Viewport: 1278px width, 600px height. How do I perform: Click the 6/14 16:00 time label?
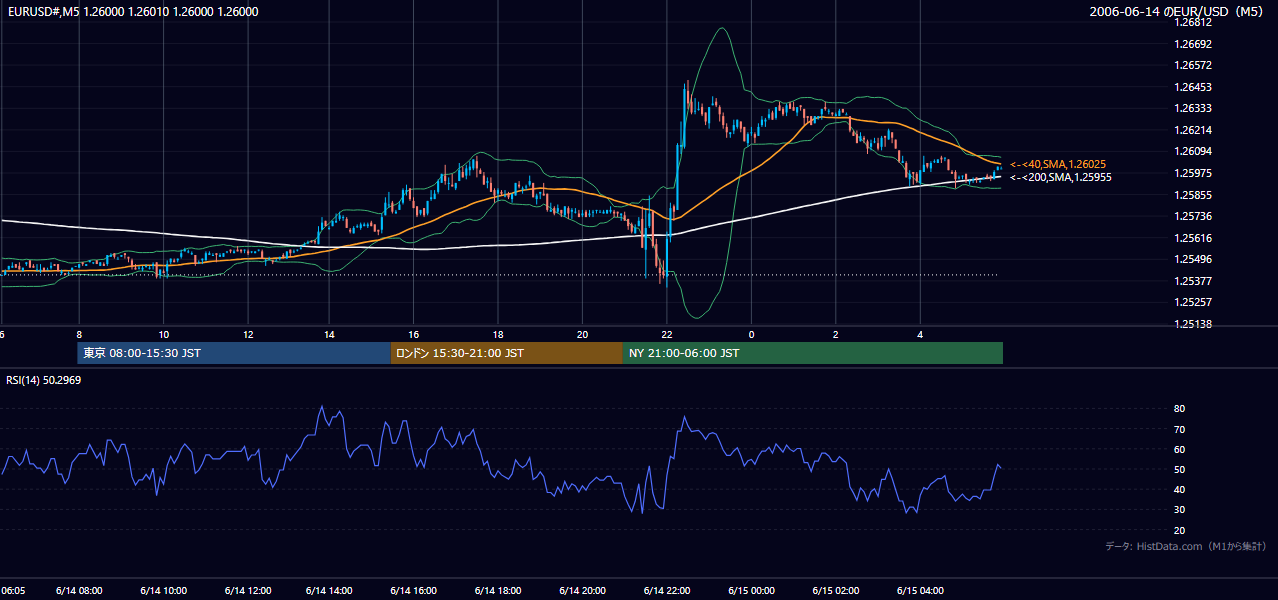pyautogui.click(x=414, y=590)
